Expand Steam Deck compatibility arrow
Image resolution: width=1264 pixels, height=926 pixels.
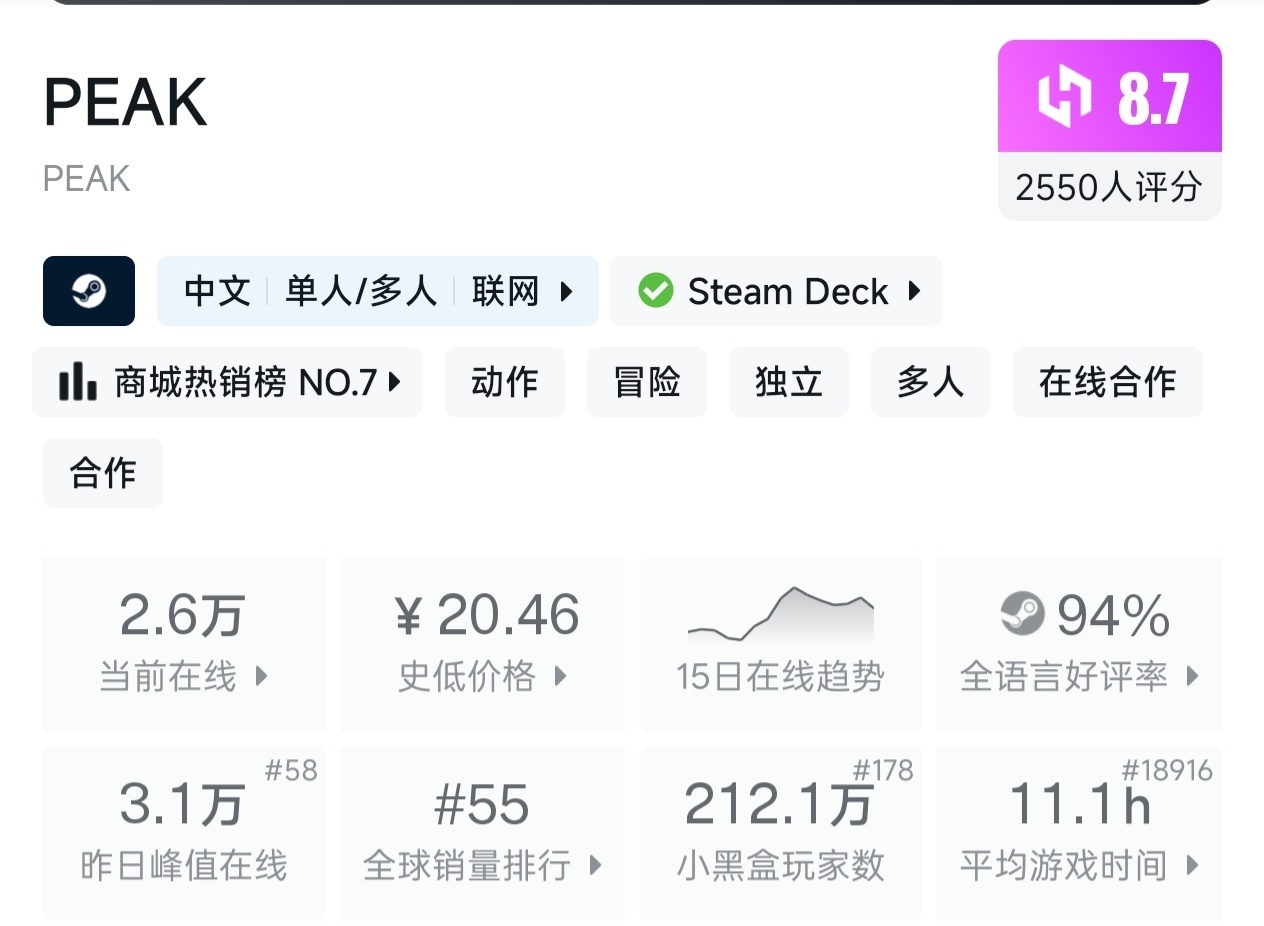click(914, 291)
